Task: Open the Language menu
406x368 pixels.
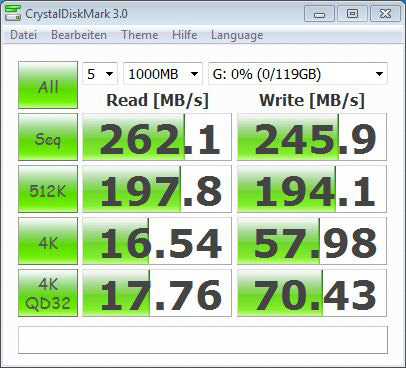Action: point(237,35)
